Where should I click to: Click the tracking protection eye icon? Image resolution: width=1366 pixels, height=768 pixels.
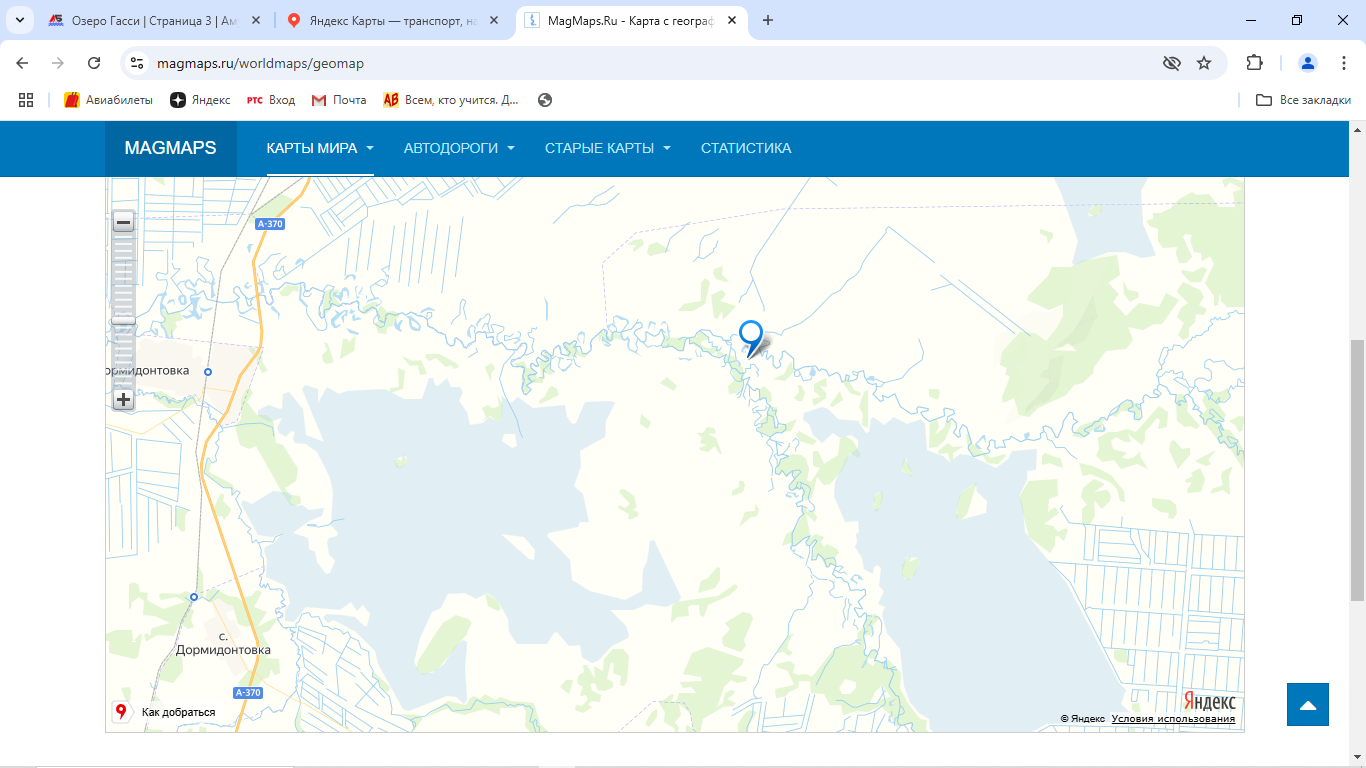click(x=1171, y=63)
